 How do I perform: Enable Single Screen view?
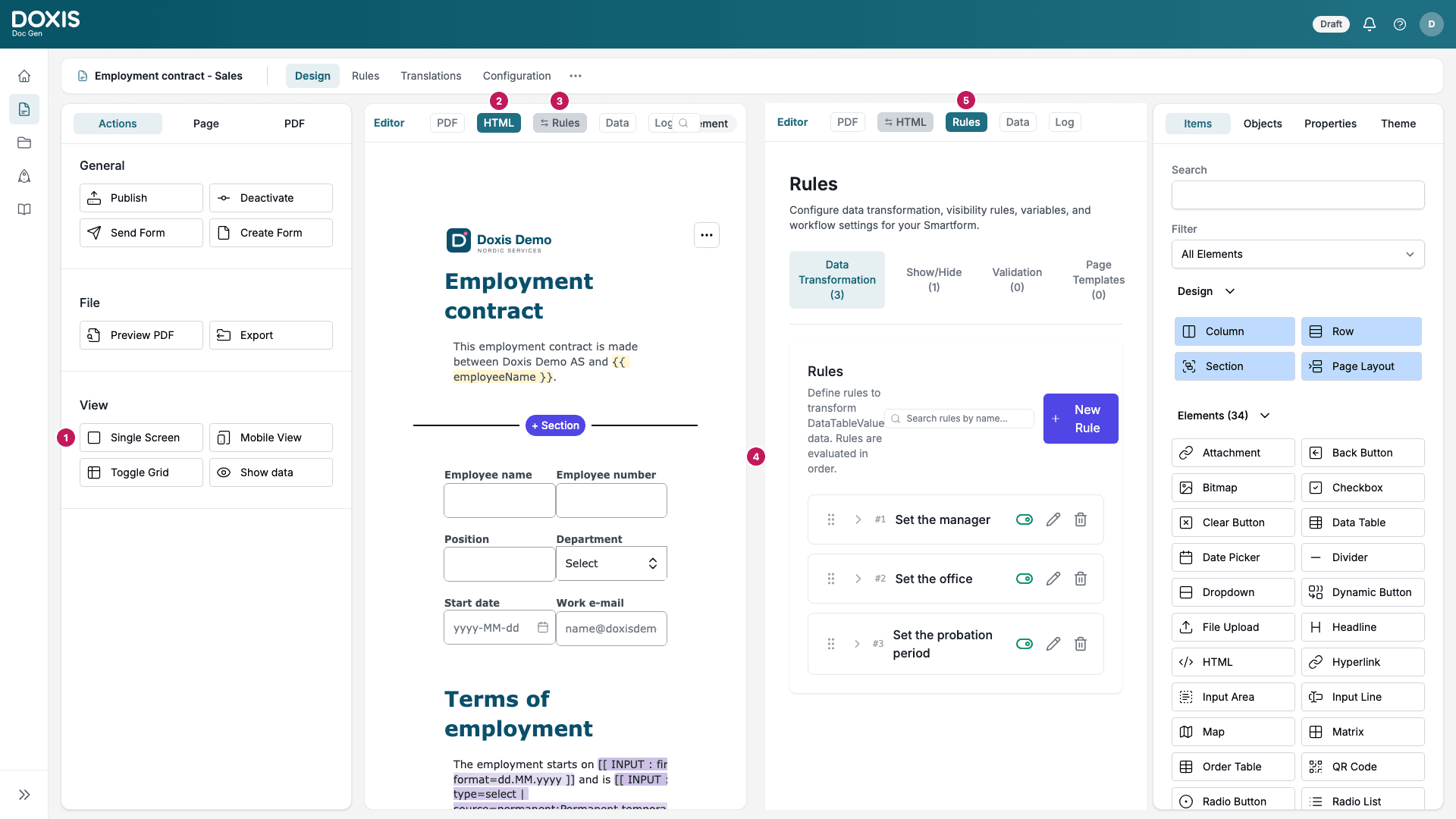pos(141,438)
